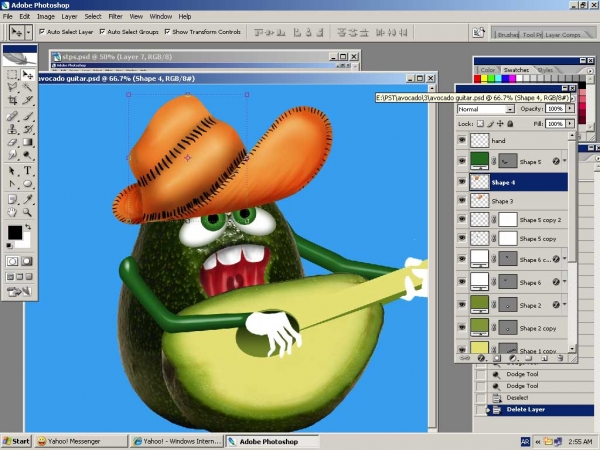Hide the hand layer

462,140
